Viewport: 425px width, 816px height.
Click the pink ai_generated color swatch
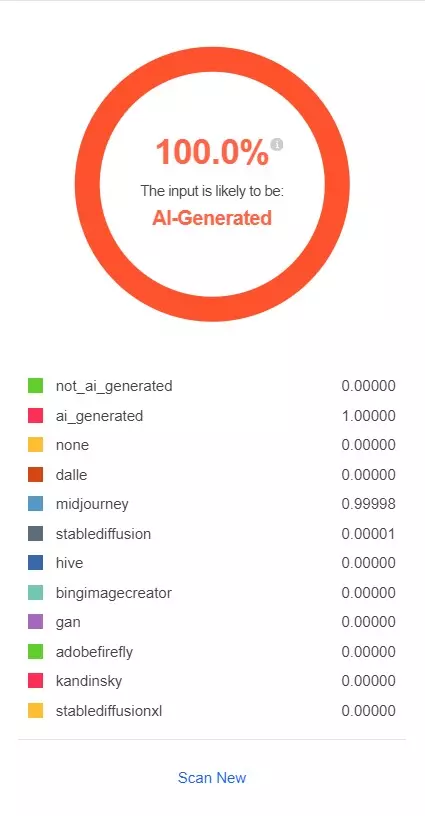click(35, 416)
